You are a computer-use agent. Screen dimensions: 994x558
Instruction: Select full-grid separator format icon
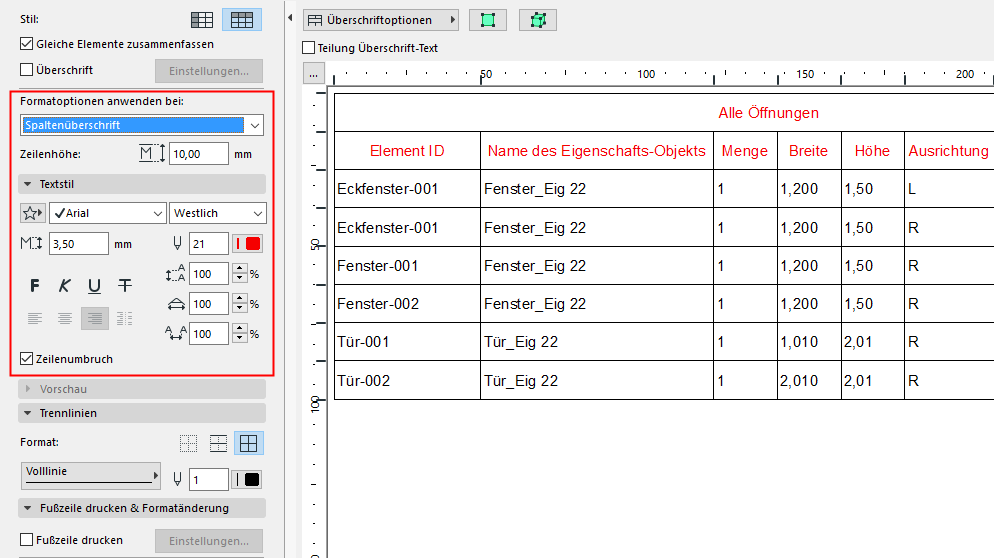coord(248,443)
